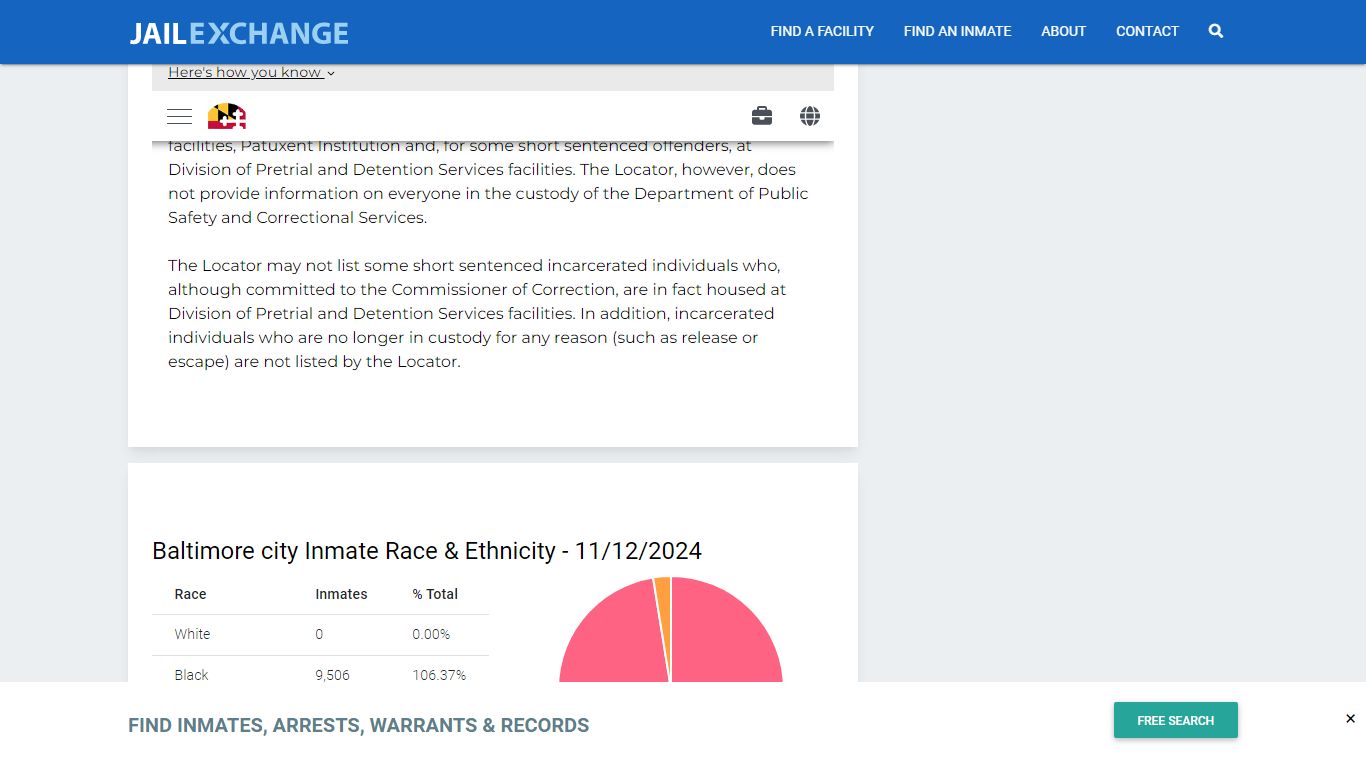Viewport: 1366px width, 768px height.
Task: Open the hamburger menu in embedded page
Action: point(179,116)
